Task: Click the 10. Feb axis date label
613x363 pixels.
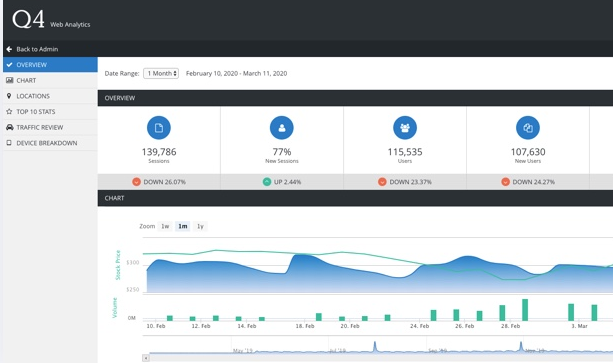Action: [x=156, y=326]
